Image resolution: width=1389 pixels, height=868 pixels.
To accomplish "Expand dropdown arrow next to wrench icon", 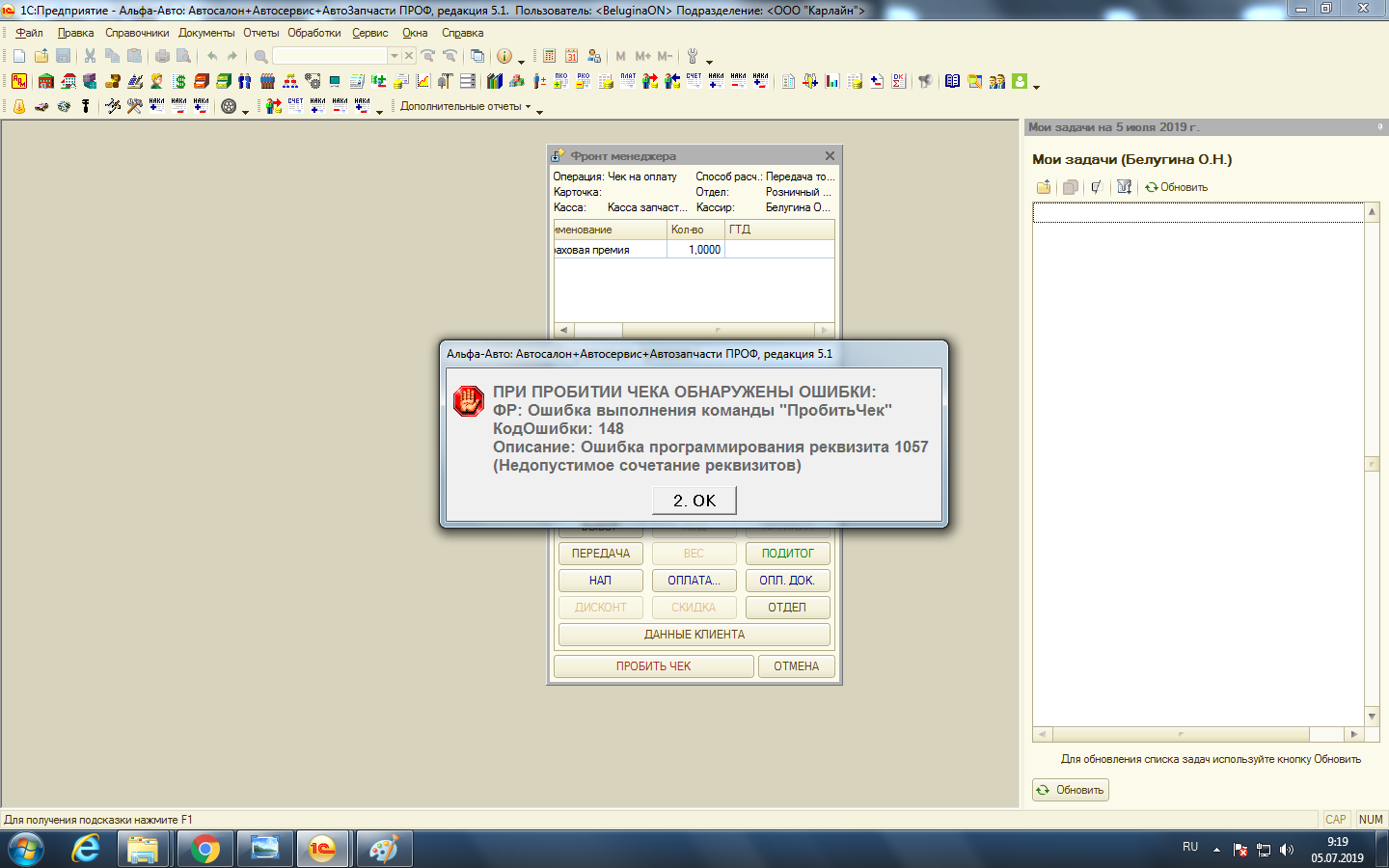I will click(x=709, y=62).
